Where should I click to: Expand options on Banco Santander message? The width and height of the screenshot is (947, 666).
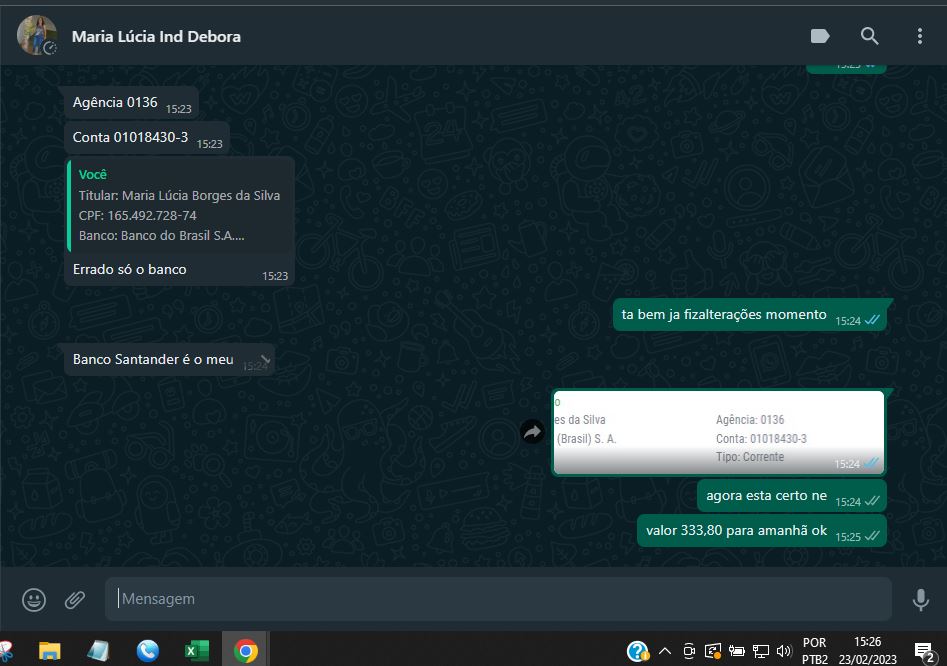point(265,358)
